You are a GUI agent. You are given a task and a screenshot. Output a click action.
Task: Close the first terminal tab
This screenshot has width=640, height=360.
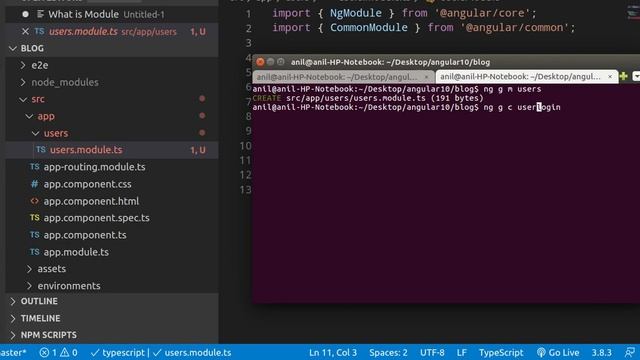(x=427, y=77)
